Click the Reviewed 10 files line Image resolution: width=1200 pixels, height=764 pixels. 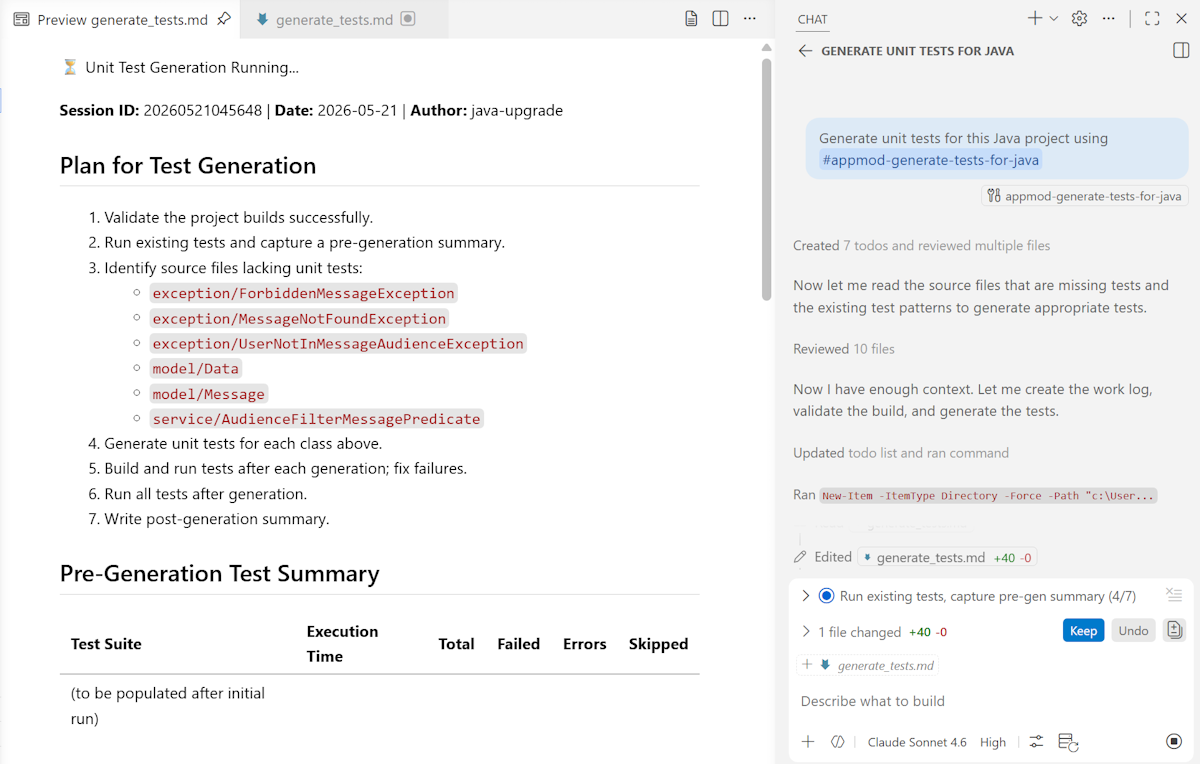(x=844, y=349)
